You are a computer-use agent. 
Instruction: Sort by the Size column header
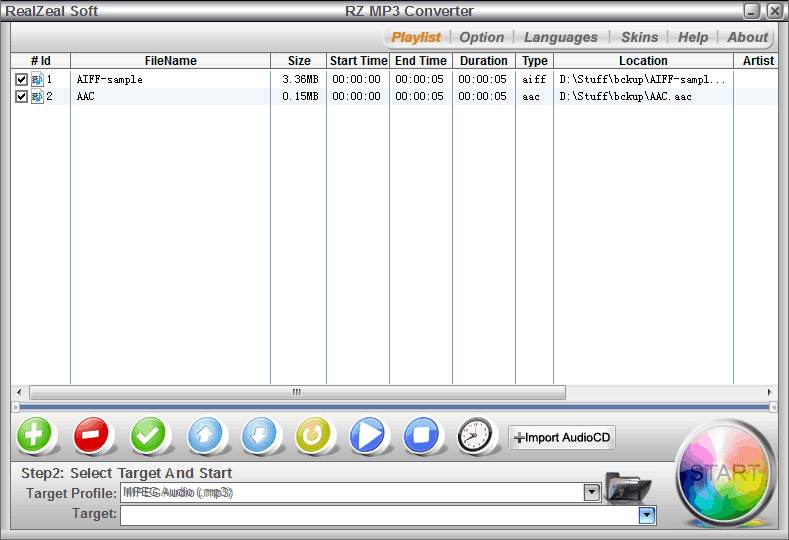click(x=299, y=61)
